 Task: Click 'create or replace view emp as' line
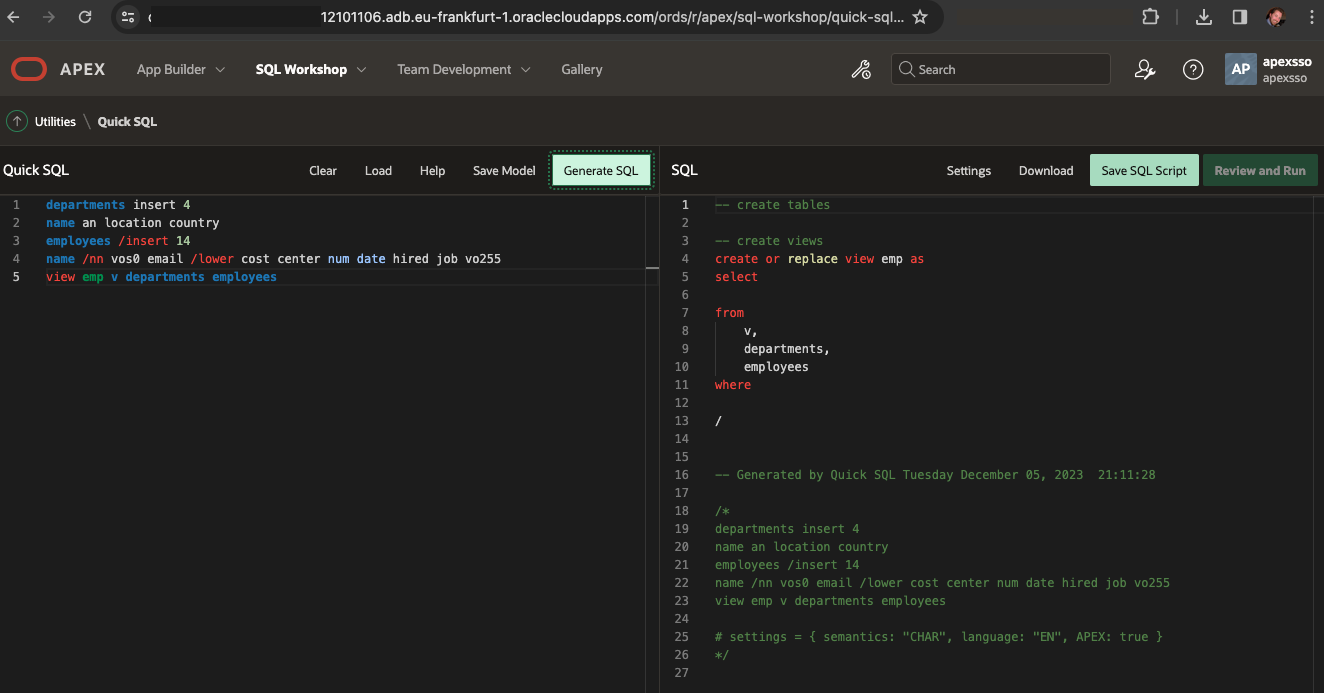[x=819, y=259]
